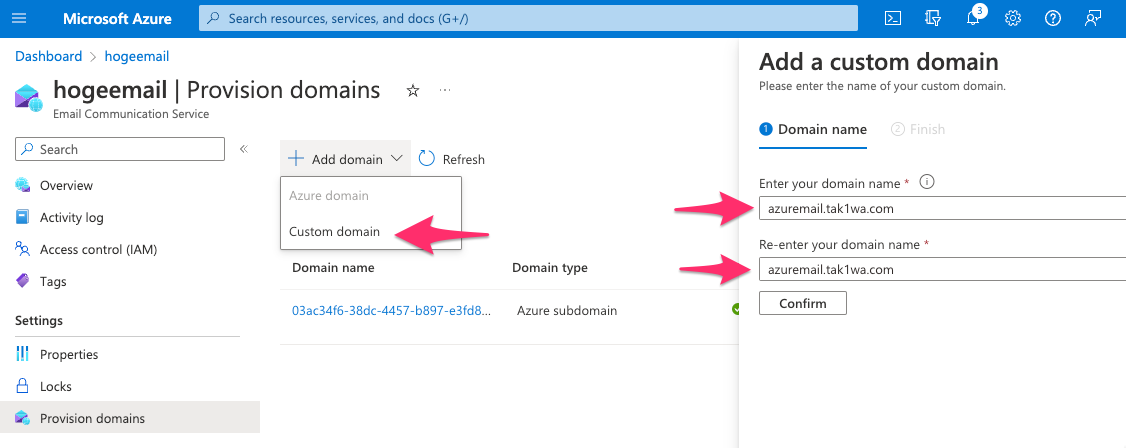Open the feedback icon in the header

pyautogui.click(x=1093, y=19)
